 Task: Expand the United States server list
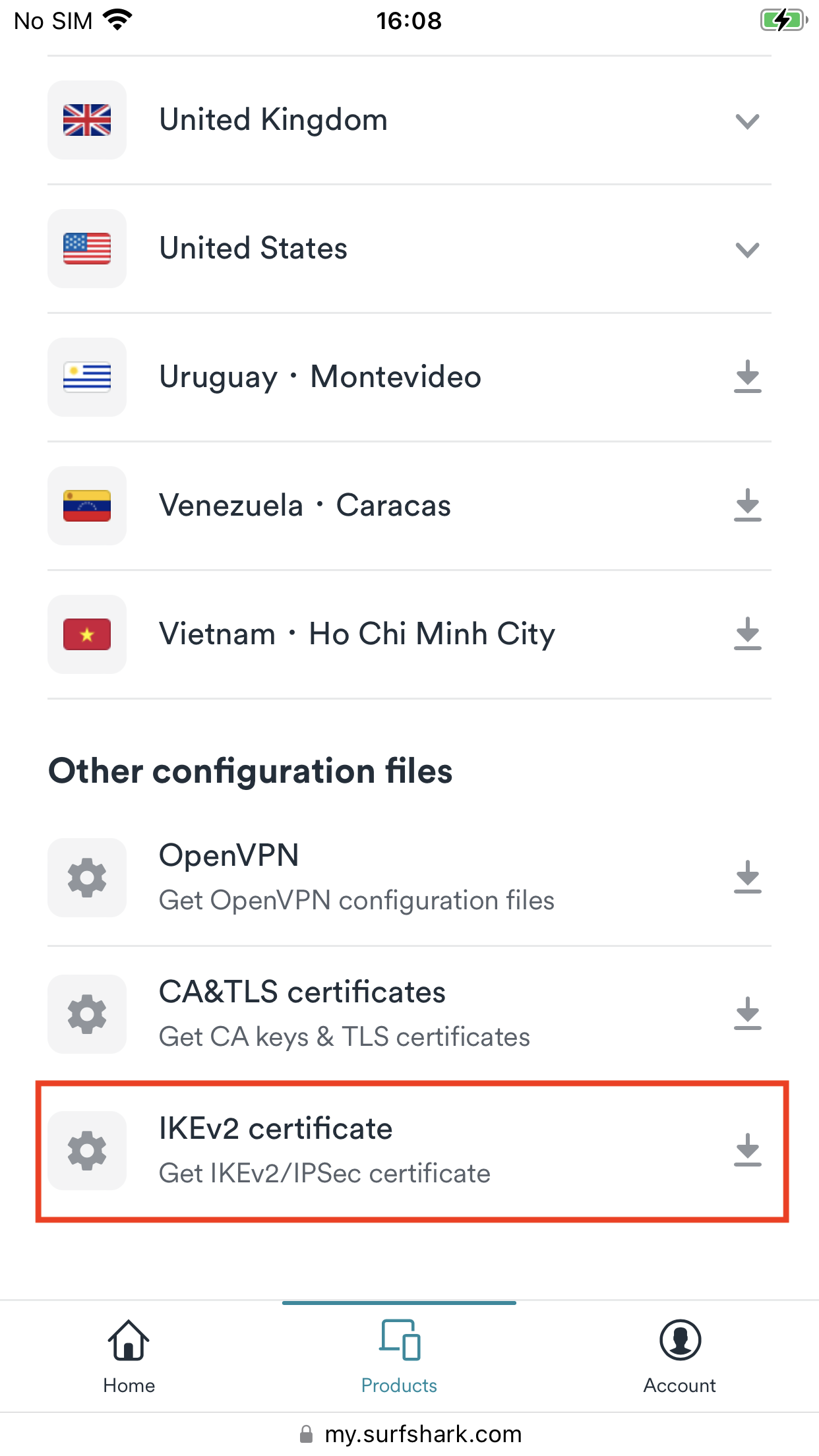tap(747, 250)
